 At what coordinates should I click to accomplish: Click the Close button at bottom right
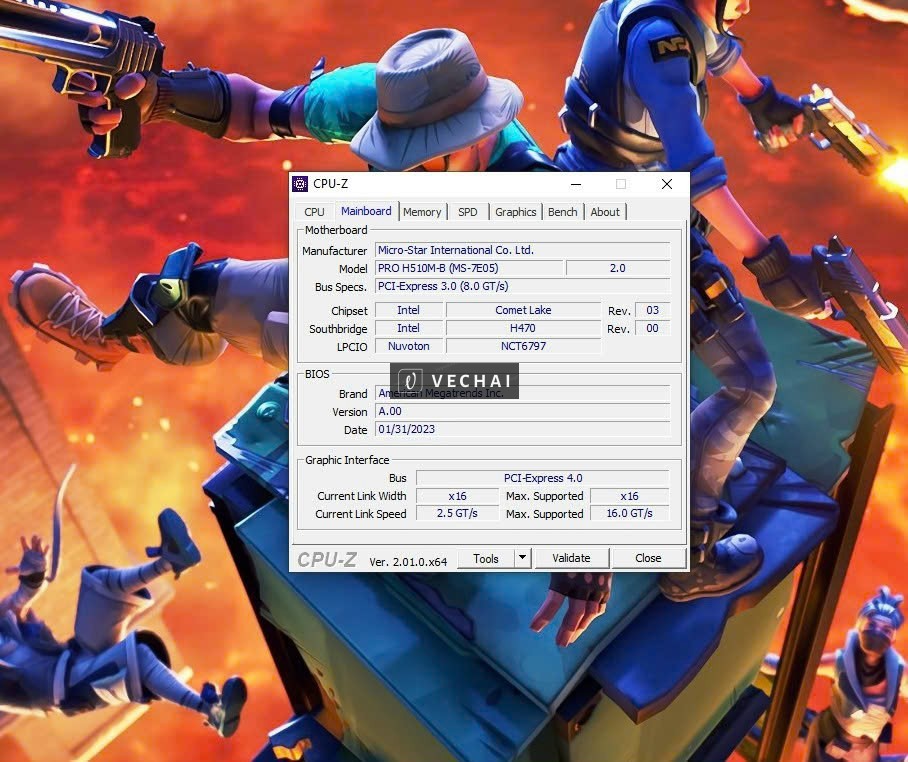pos(648,557)
